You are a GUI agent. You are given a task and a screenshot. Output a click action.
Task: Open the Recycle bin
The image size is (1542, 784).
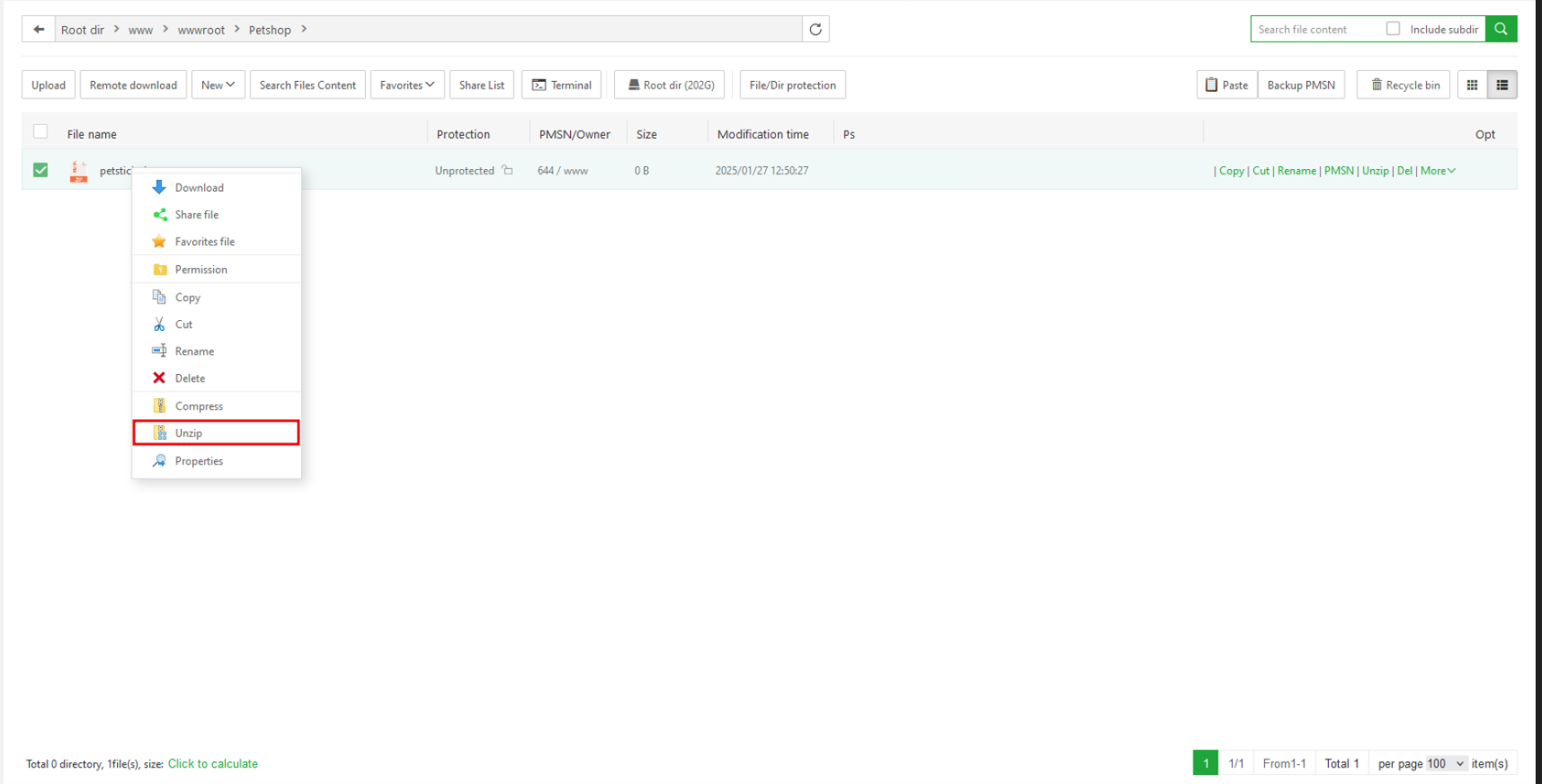[x=1404, y=85]
